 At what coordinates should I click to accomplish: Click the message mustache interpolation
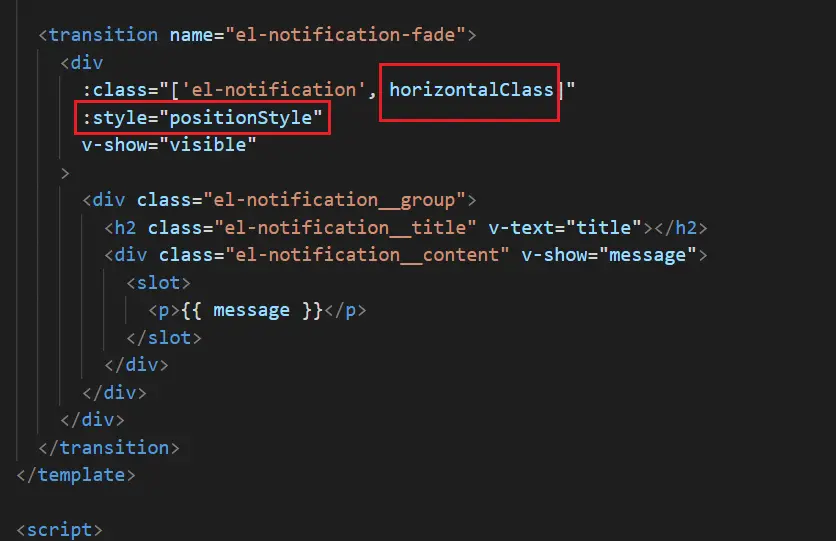pyautogui.click(x=252, y=311)
